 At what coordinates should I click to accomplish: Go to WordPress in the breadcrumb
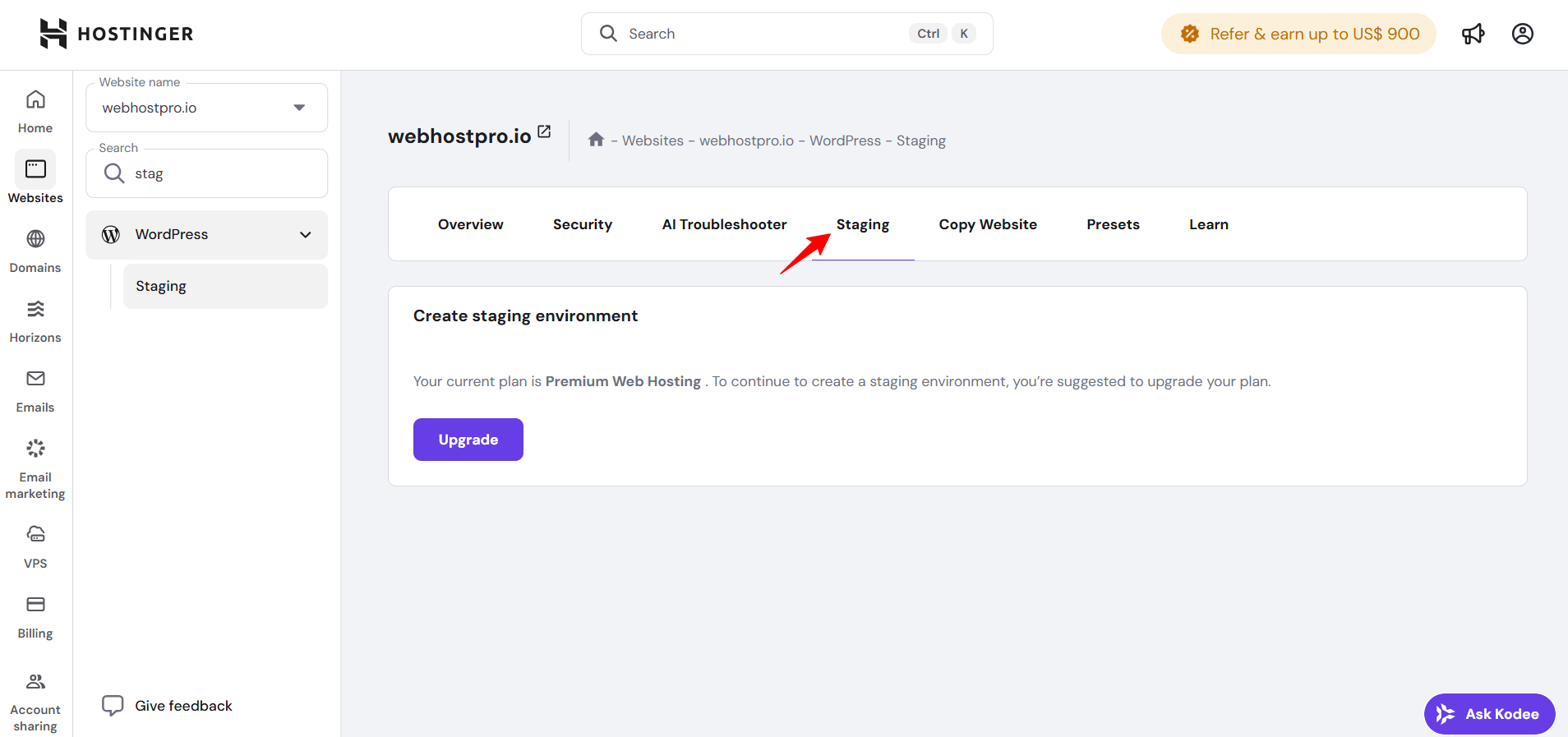click(x=845, y=140)
